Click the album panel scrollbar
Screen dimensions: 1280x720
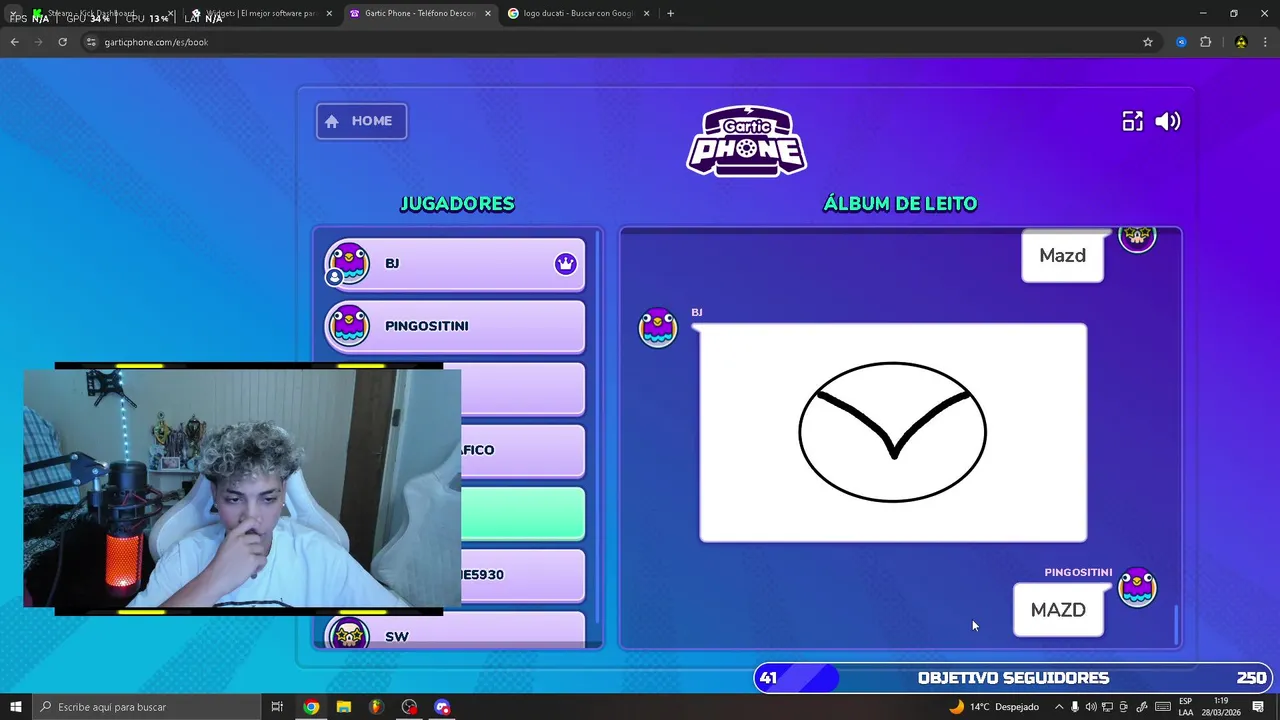1176,624
